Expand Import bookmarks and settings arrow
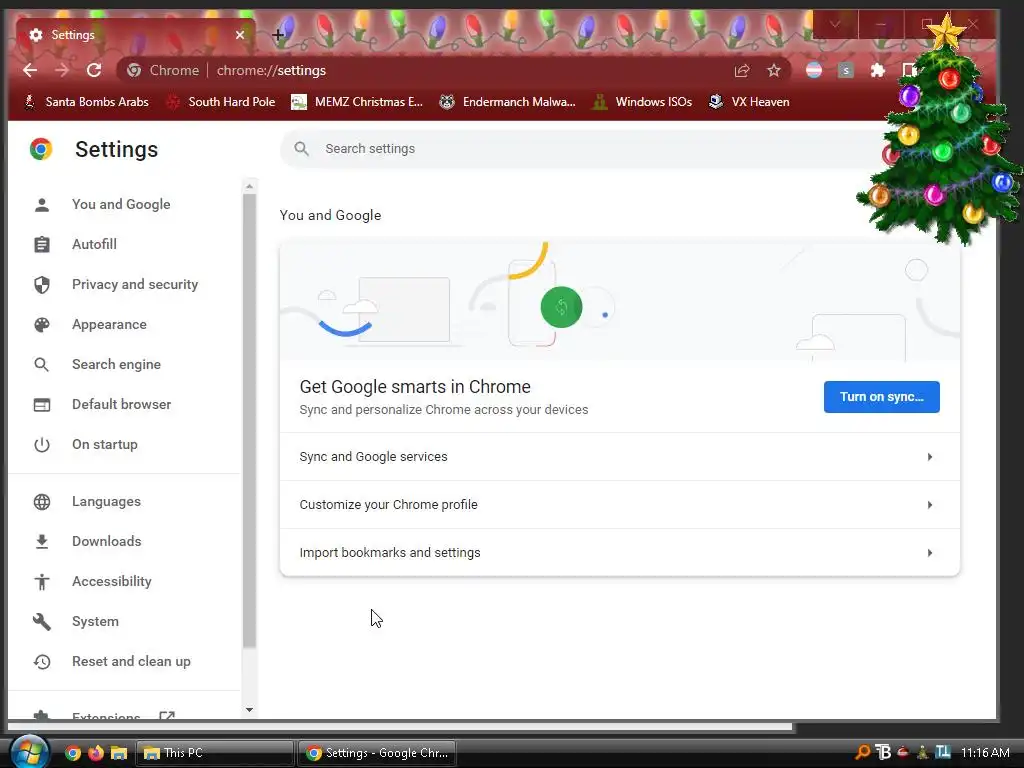Screen dimensions: 1024x768 coord(929,553)
